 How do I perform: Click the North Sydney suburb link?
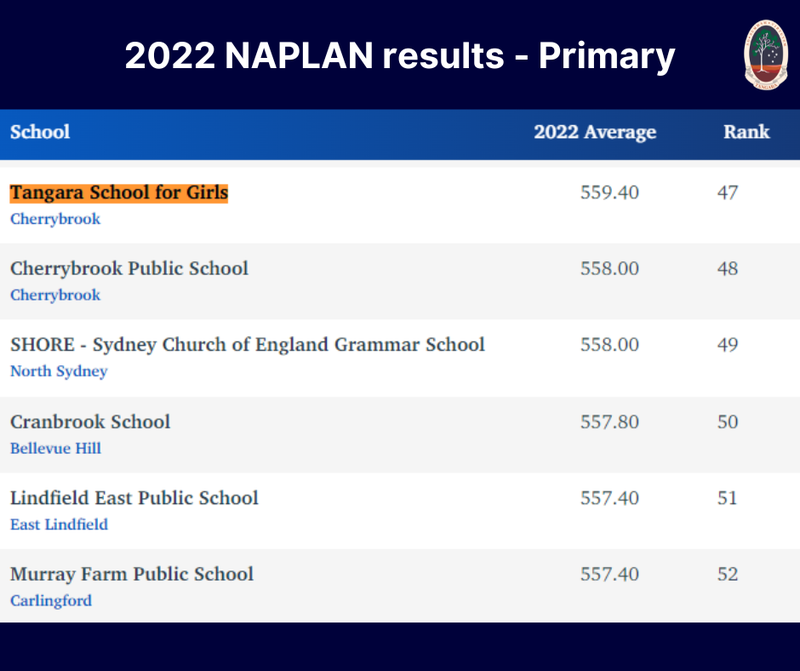(58, 371)
